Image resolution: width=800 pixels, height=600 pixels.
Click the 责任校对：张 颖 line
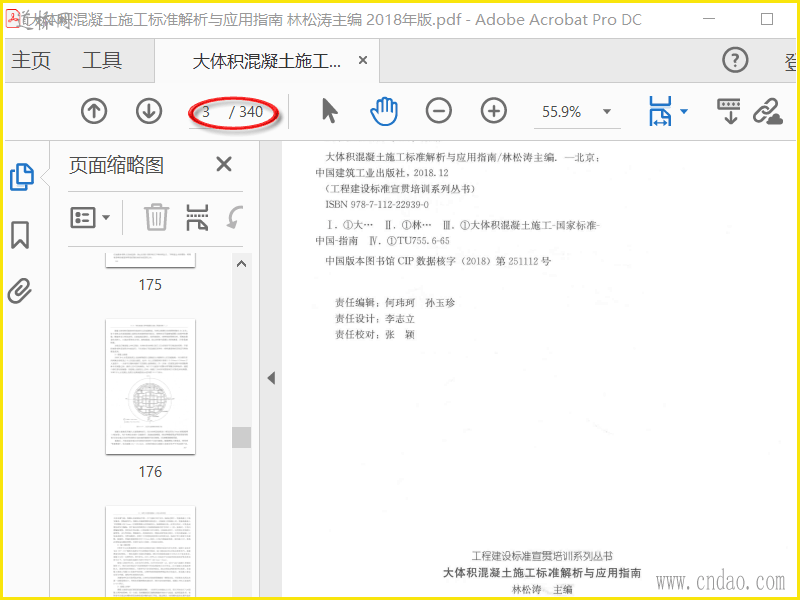[x=374, y=335]
